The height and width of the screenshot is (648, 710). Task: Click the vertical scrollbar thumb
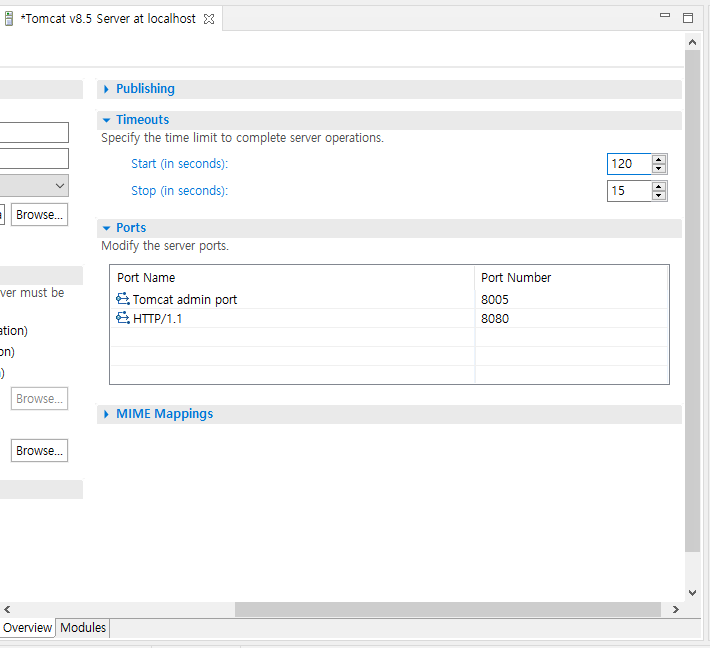(x=692, y=301)
